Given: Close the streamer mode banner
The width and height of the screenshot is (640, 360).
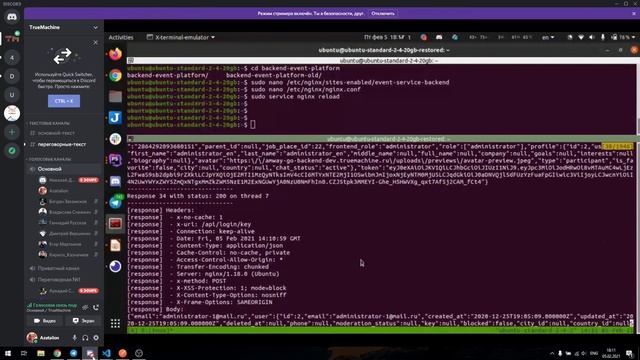Looking at the screenshot, I should (x=634, y=13).
